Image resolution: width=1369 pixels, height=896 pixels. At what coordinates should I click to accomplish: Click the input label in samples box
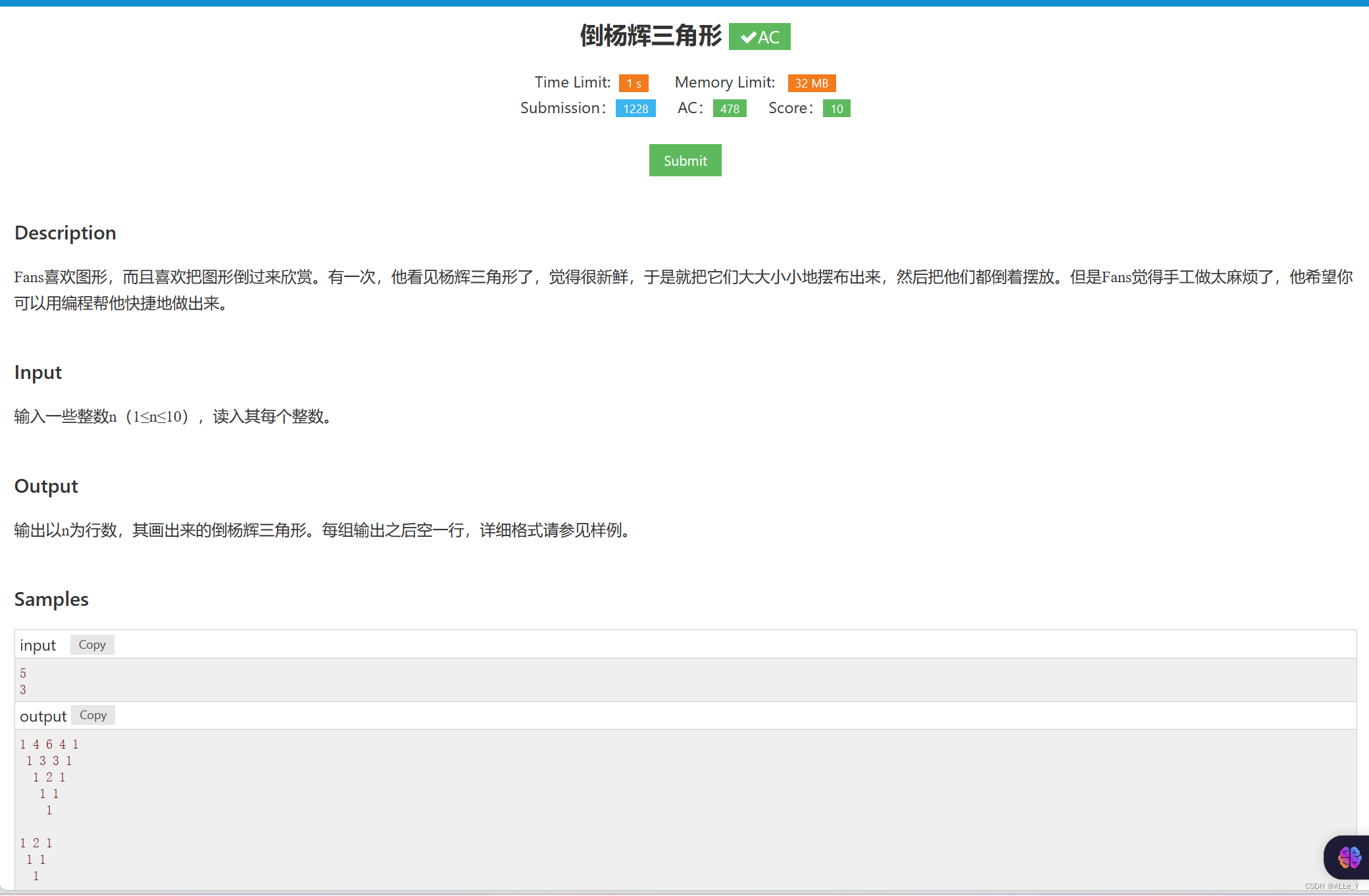(37, 645)
